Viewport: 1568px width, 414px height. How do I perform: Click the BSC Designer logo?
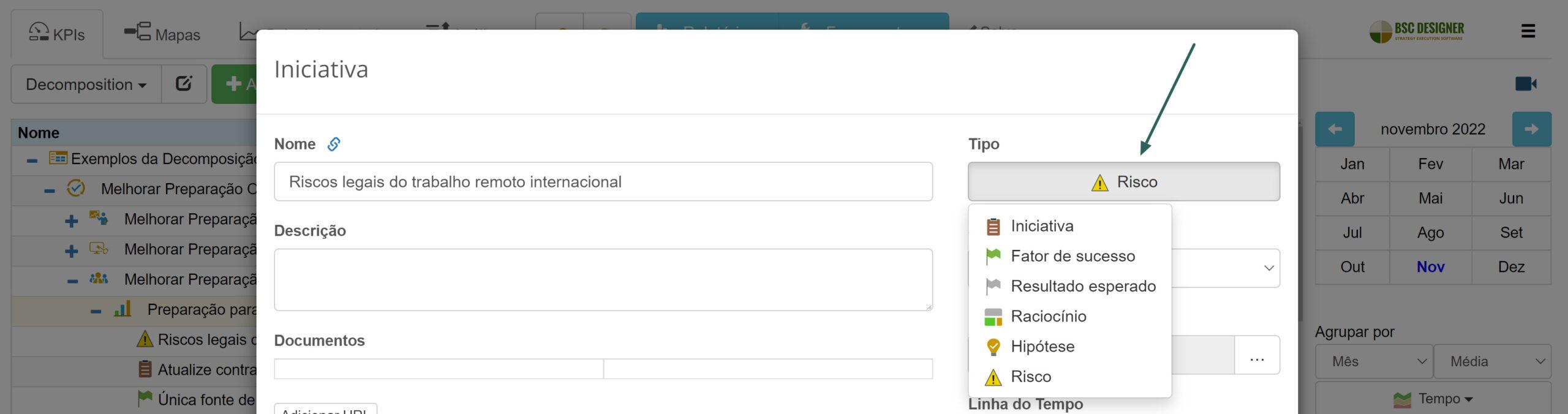1417,31
